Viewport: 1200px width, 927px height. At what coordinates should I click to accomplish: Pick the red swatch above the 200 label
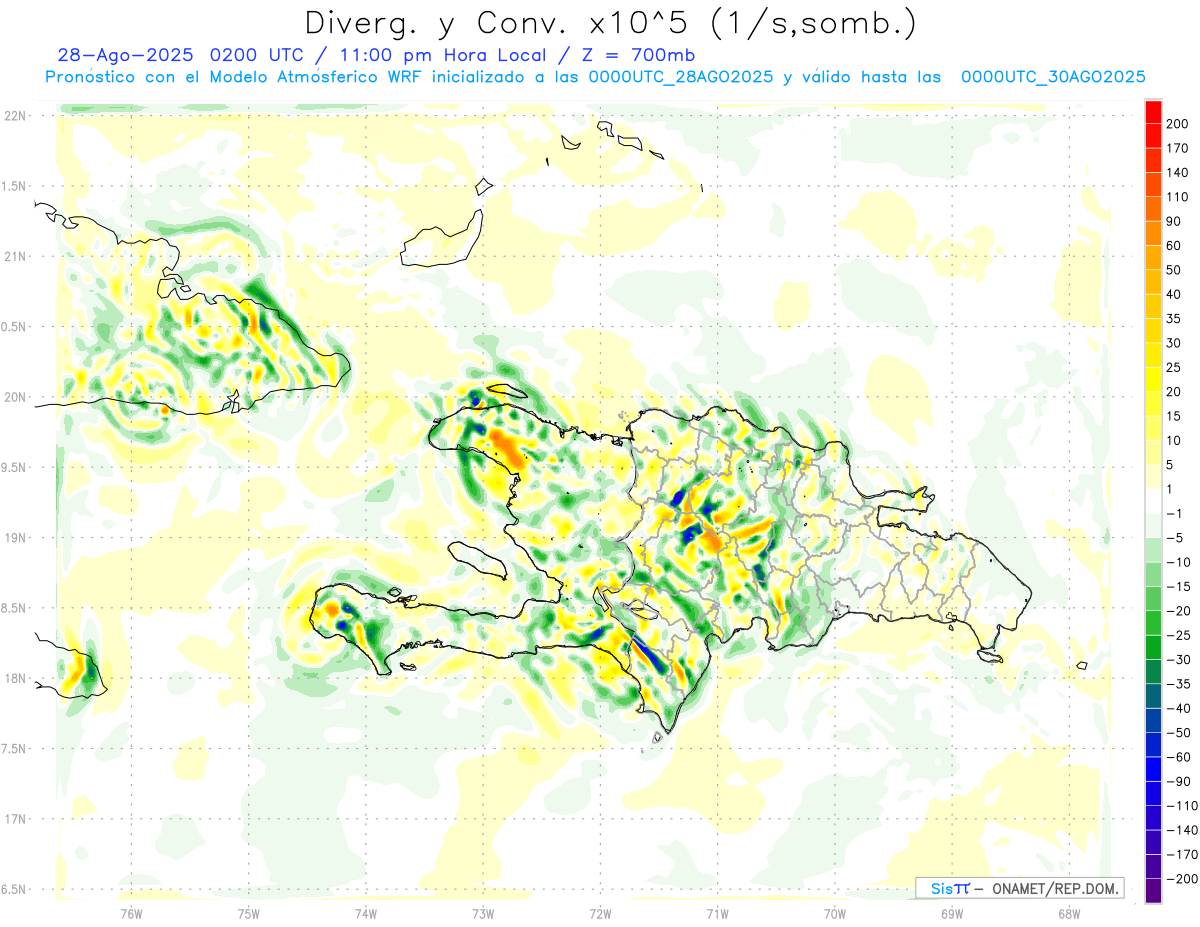(x=1154, y=111)
